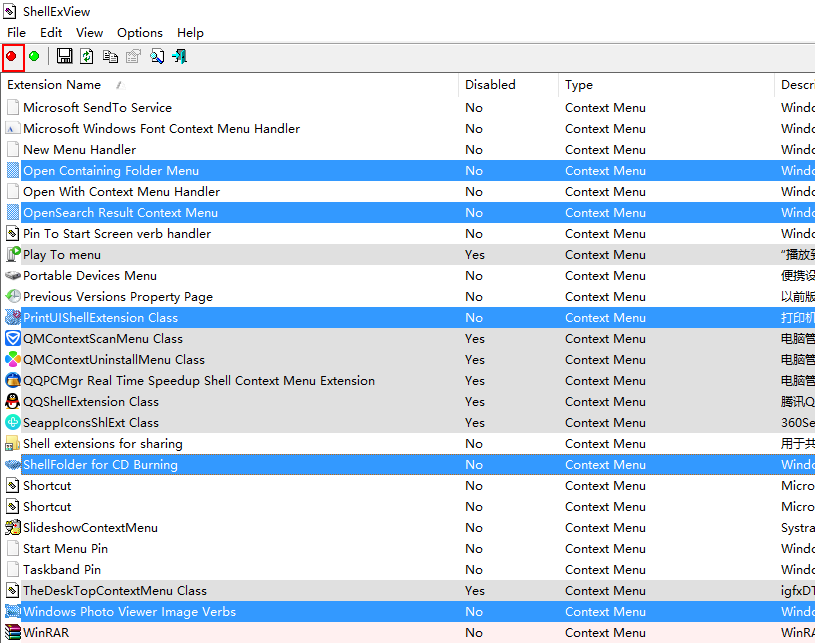Sort by the Disabled column header

coord(509,85)
